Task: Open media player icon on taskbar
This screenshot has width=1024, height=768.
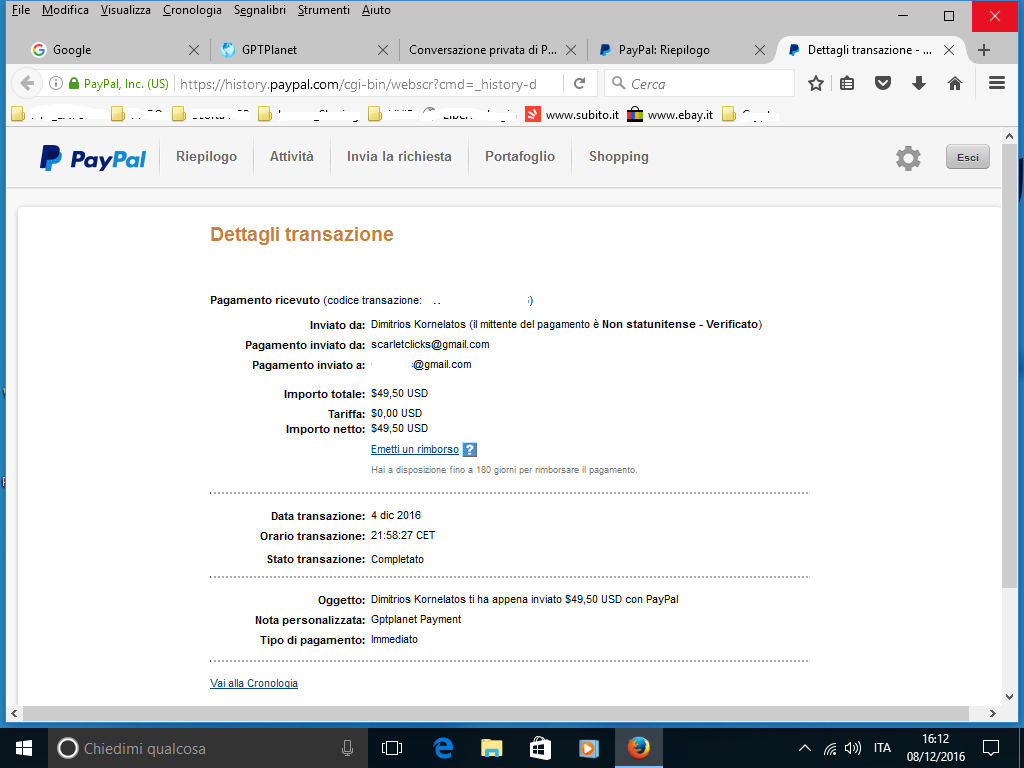Action: [588, 748]
